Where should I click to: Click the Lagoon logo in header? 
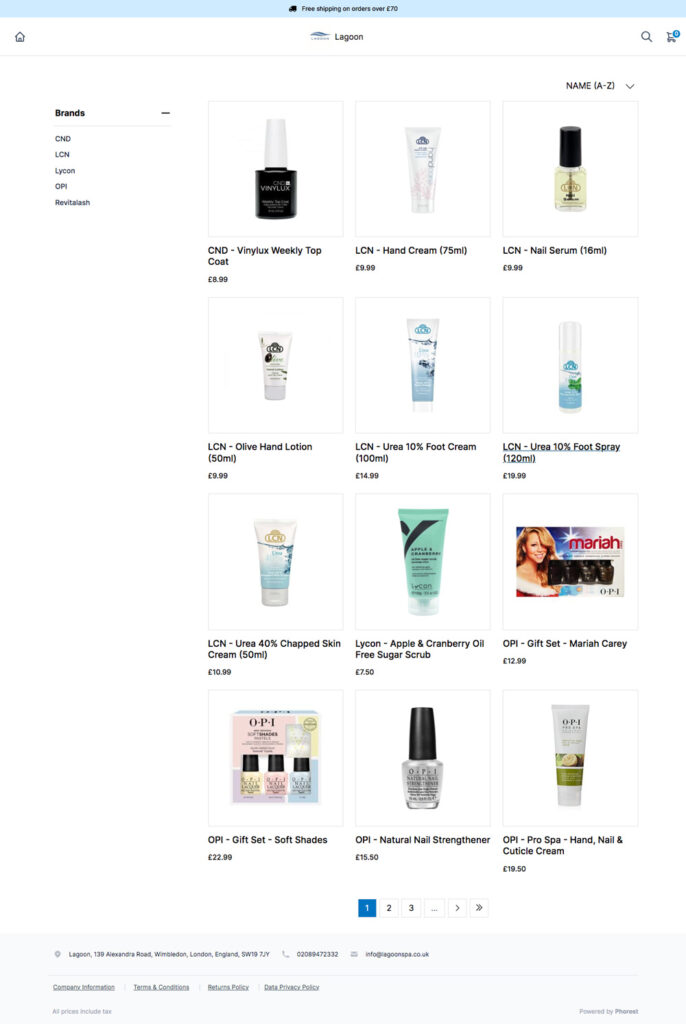pyautogui.click(x=337, y=37)
